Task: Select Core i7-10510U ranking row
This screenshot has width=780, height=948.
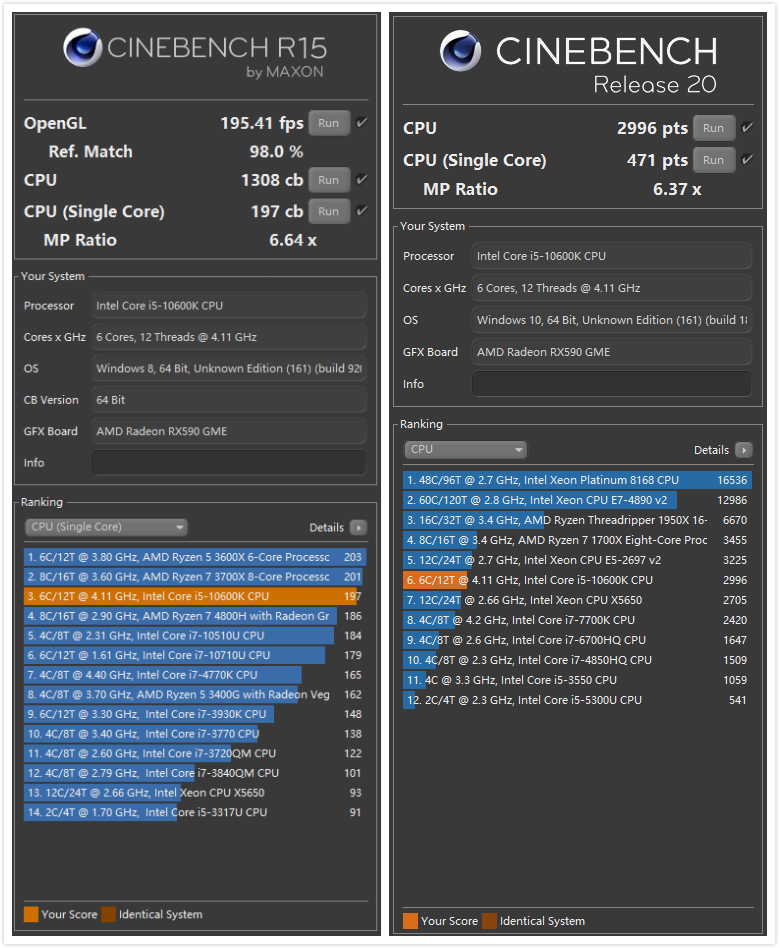Action: pos(195,636)
